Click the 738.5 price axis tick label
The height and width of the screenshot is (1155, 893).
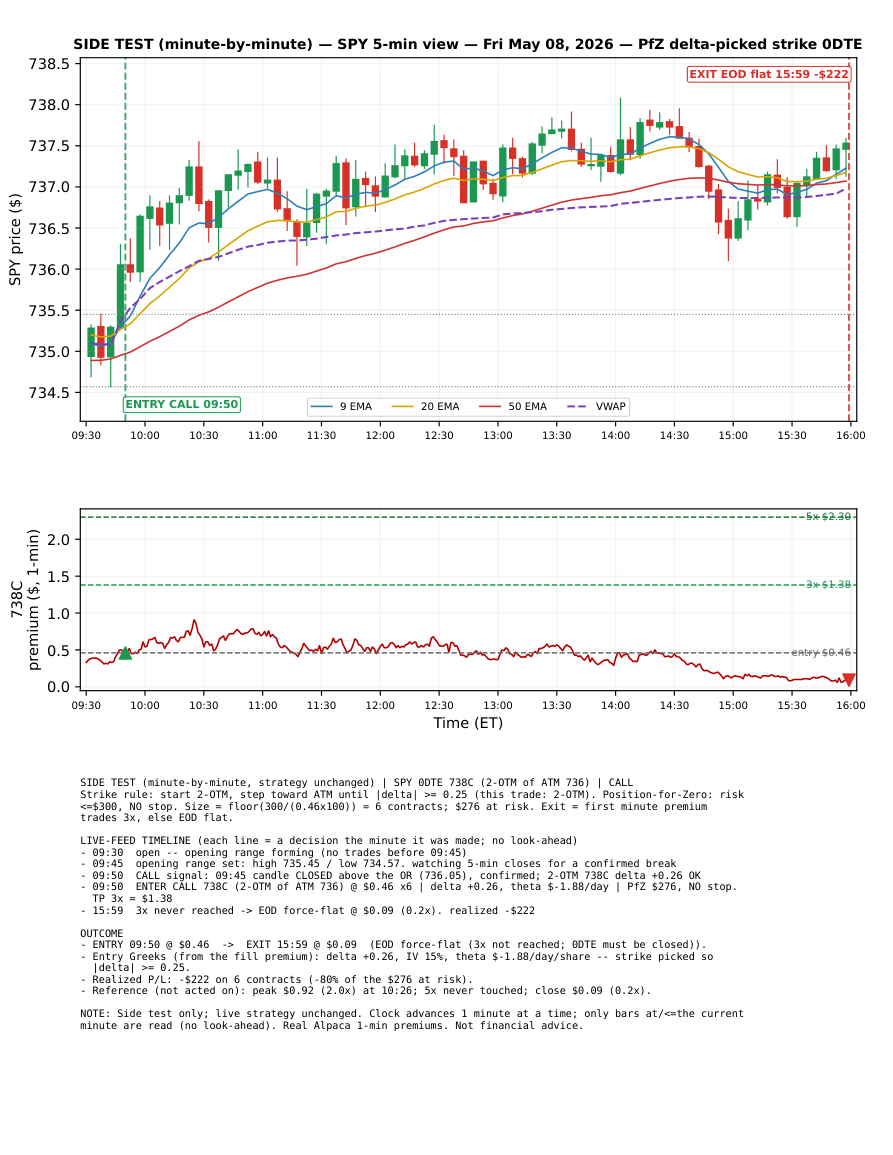point(49,64)
